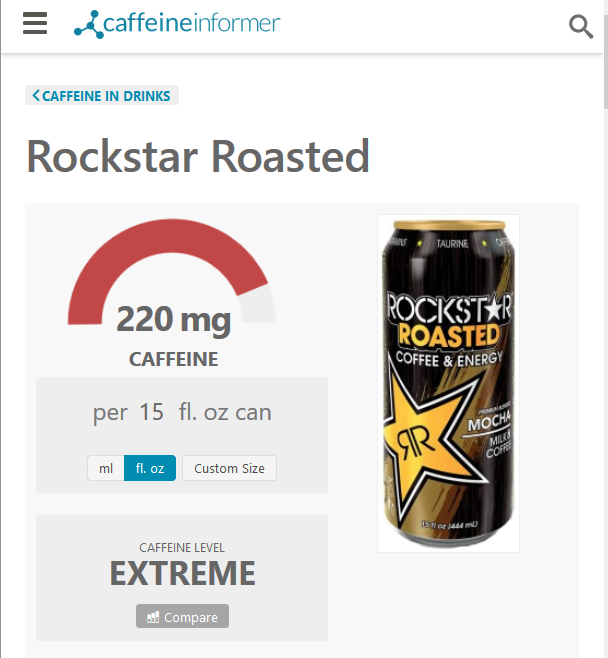Click the Compare button

[182, 616]
